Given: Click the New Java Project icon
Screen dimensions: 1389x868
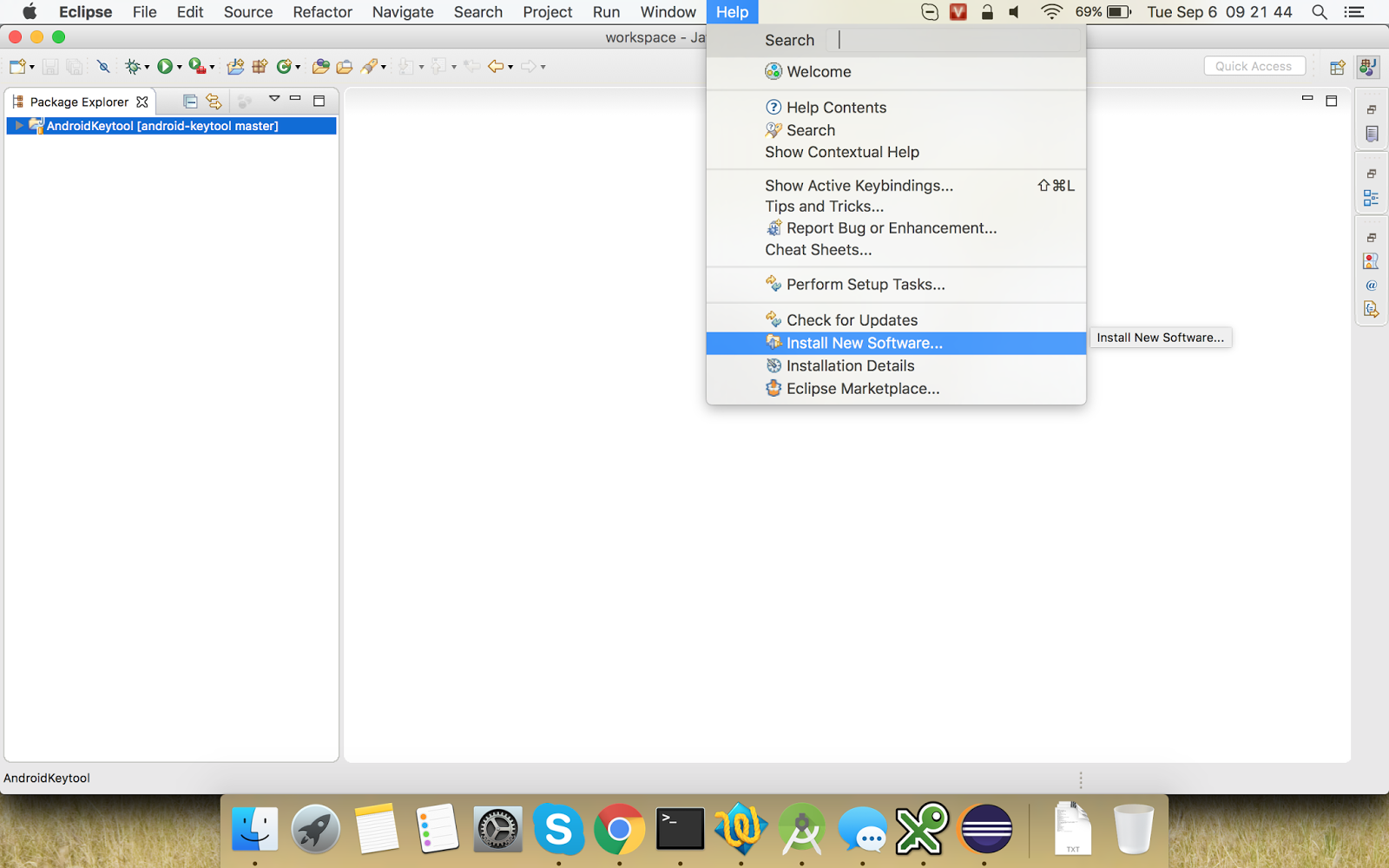Looking at the screenshot, I should [235, 67].
